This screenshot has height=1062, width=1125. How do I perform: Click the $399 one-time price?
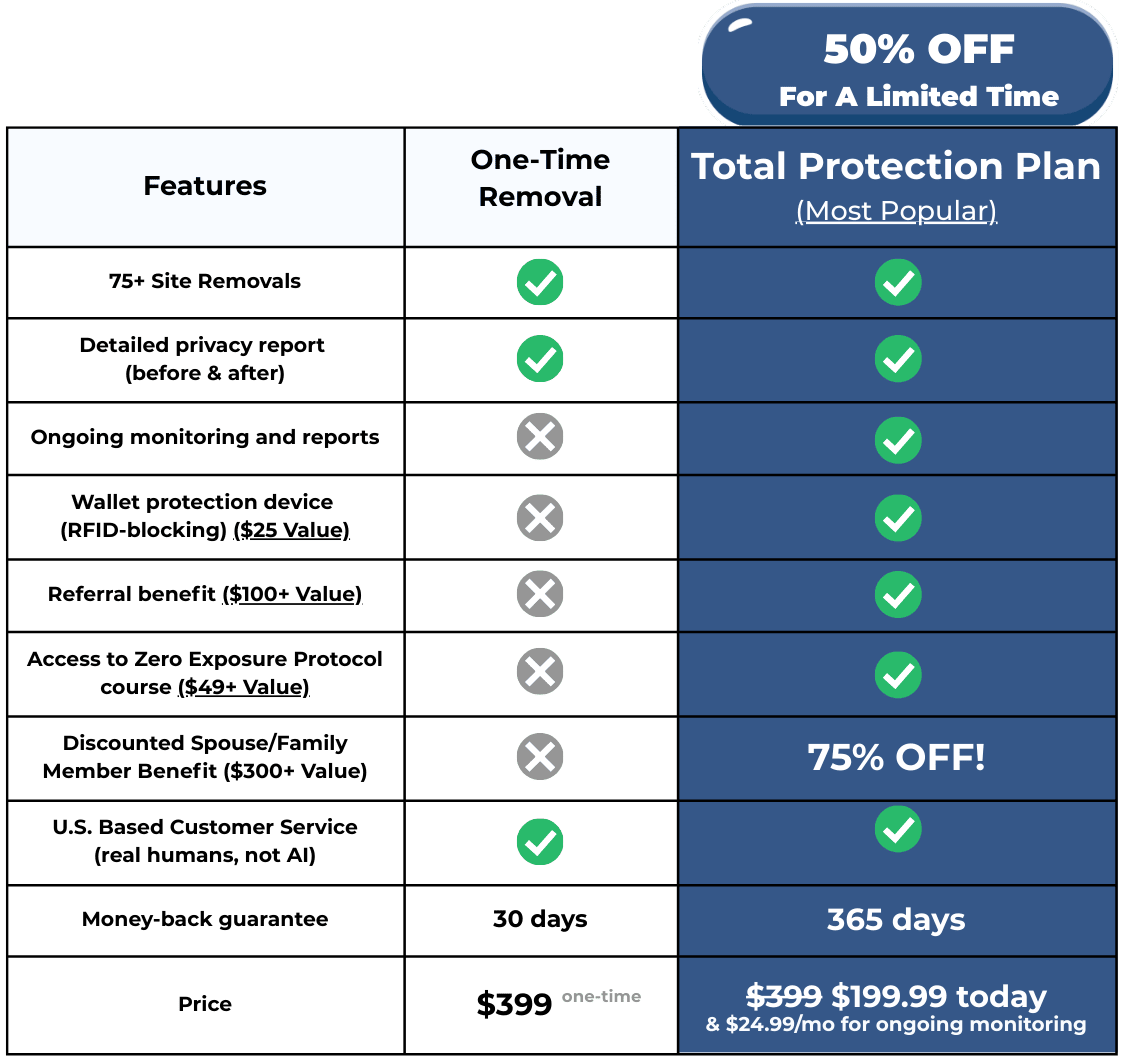tap(514, 1004)
